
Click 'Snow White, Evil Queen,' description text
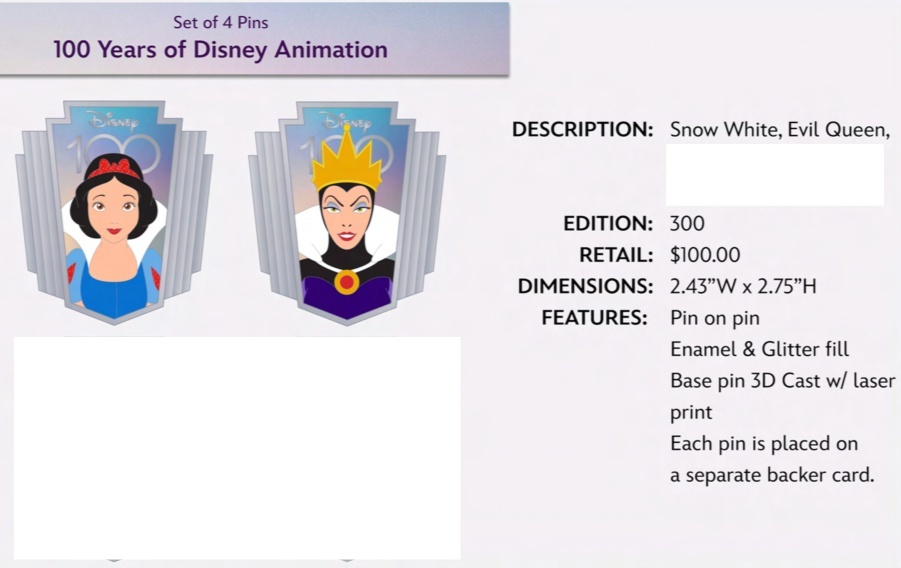[780, 130]
